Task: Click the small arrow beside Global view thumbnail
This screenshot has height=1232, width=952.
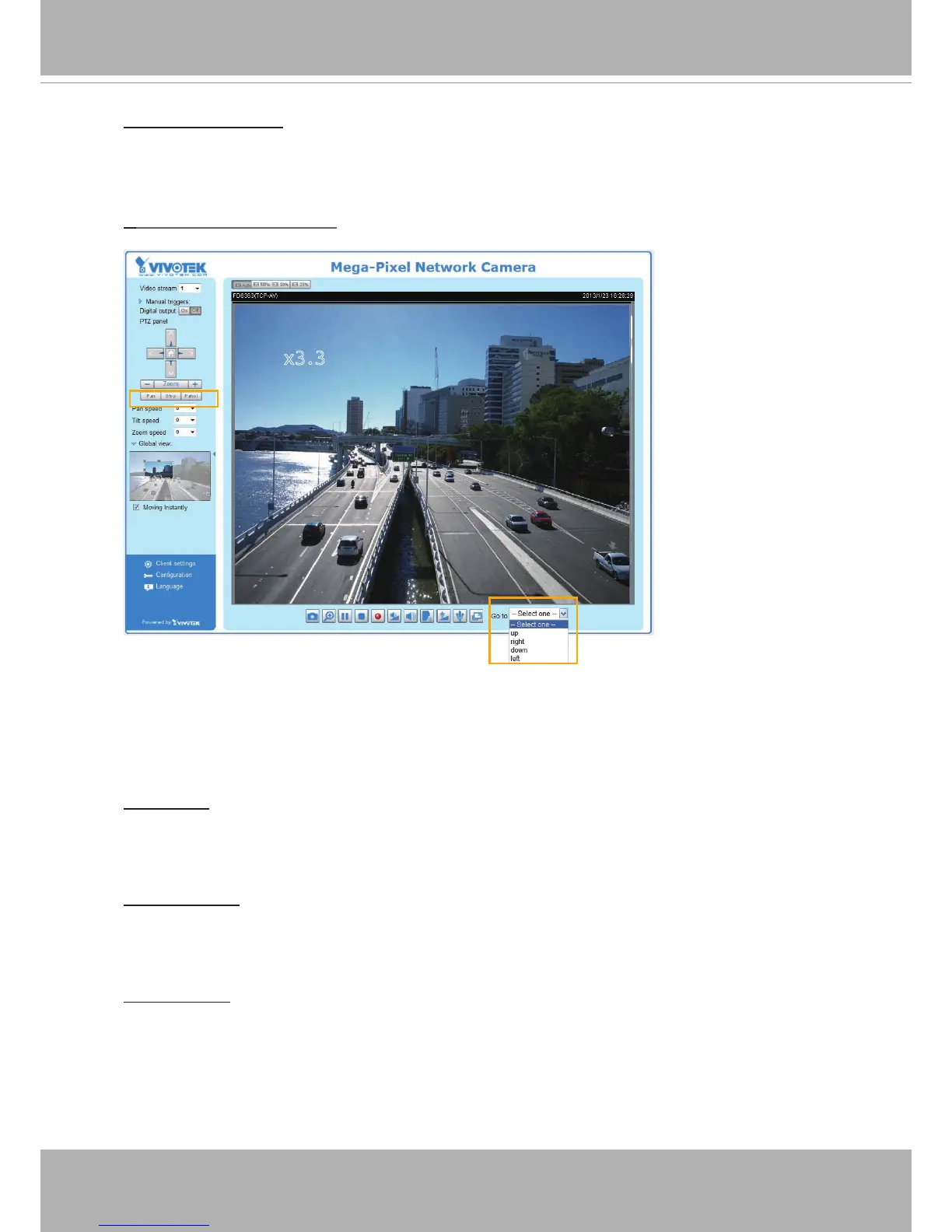Action: tap(214, 454)
